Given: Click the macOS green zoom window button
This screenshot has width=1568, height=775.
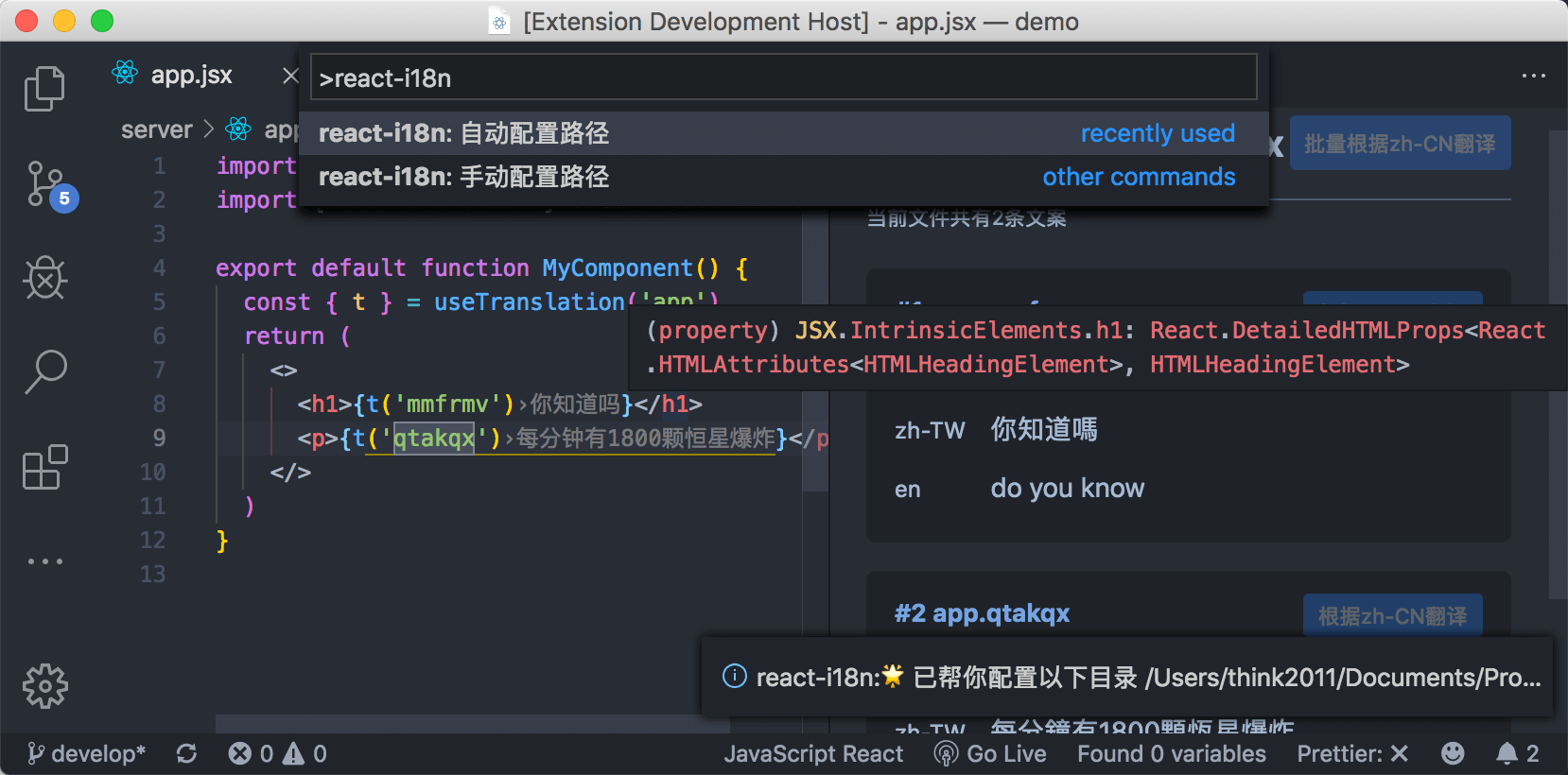Looking at the screenshot, I should tap(102, 21).
